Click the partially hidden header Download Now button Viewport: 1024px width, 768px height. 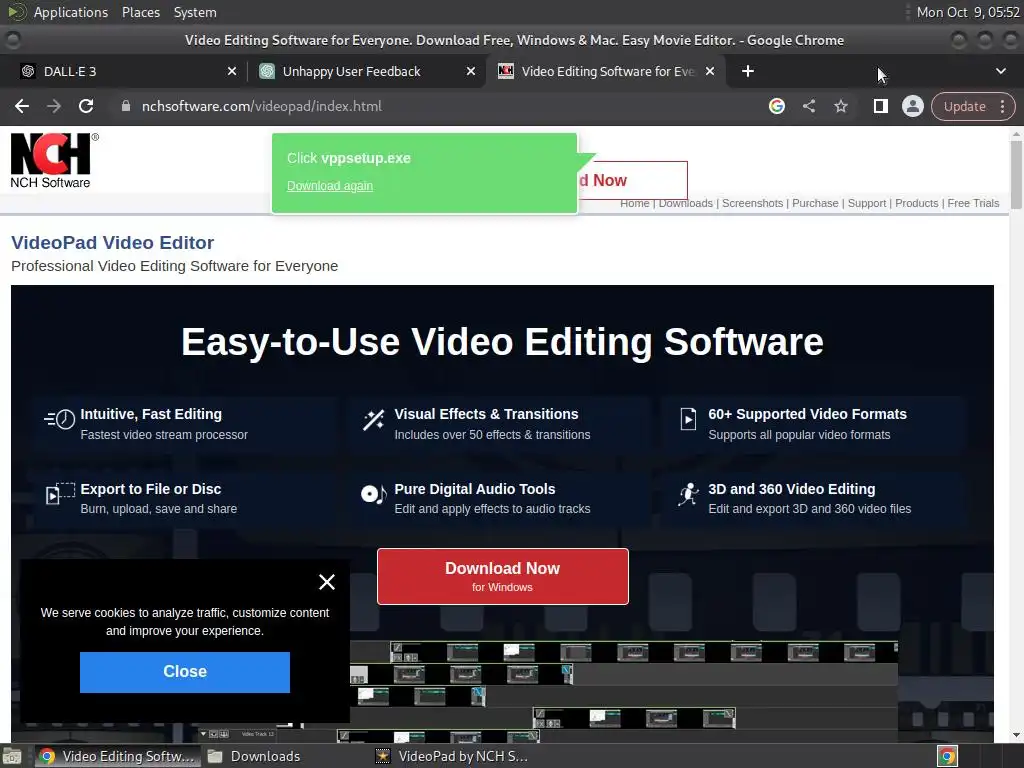tap(632, 180)
